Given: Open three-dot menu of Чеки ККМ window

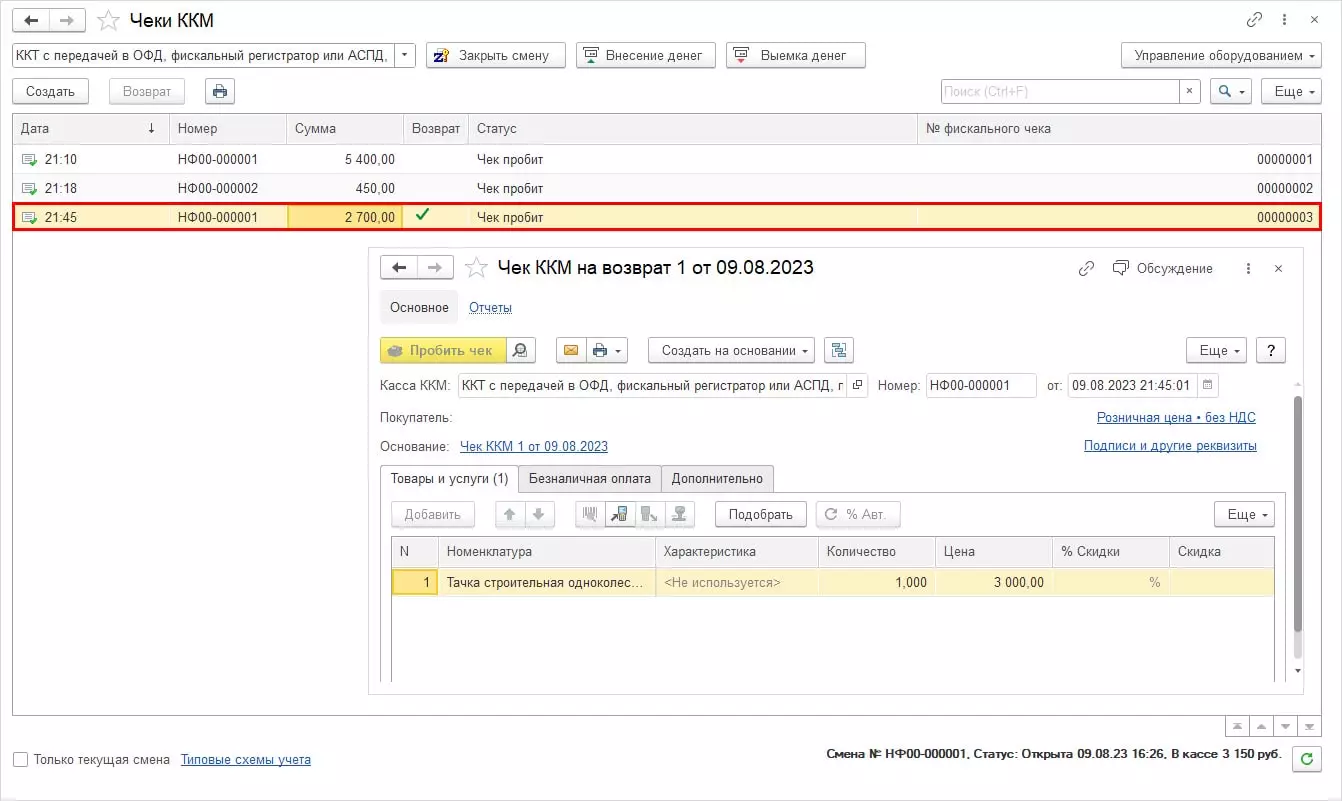Looking at the screenshot, I should click(1285, 20).
